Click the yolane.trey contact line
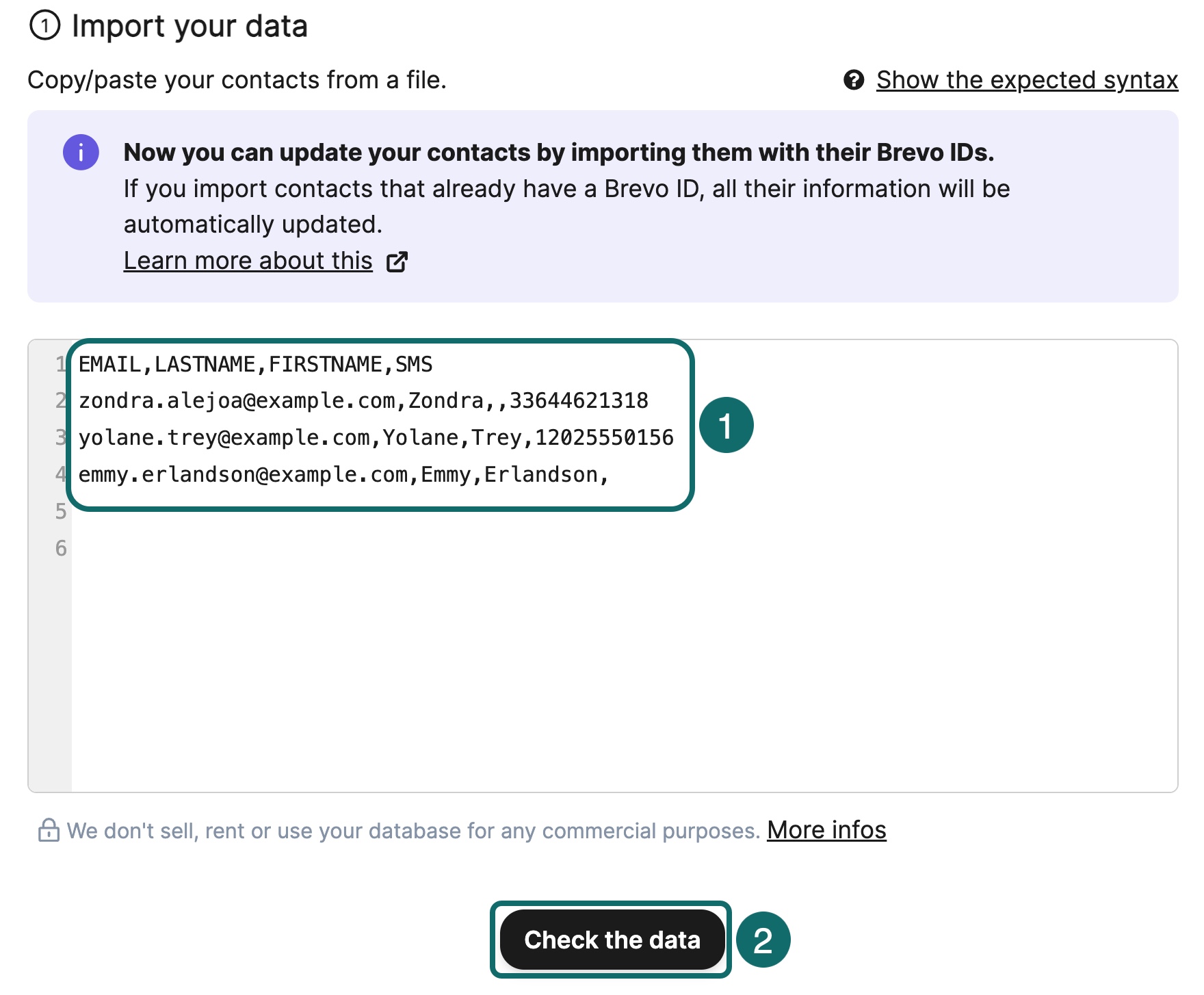The image size is (1204, 995). coord(376,437)
